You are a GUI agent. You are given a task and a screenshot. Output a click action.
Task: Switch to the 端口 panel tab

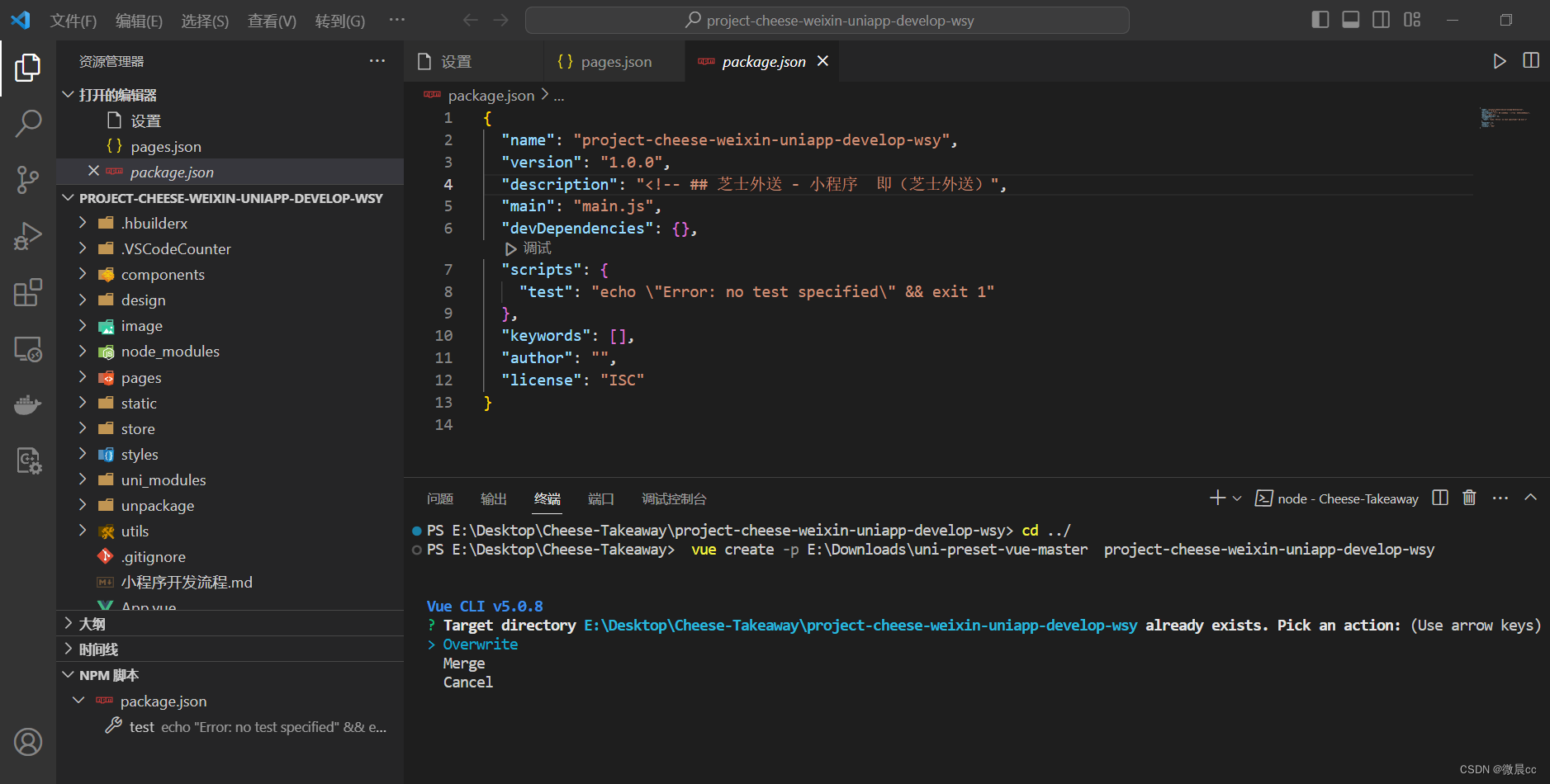601,498
